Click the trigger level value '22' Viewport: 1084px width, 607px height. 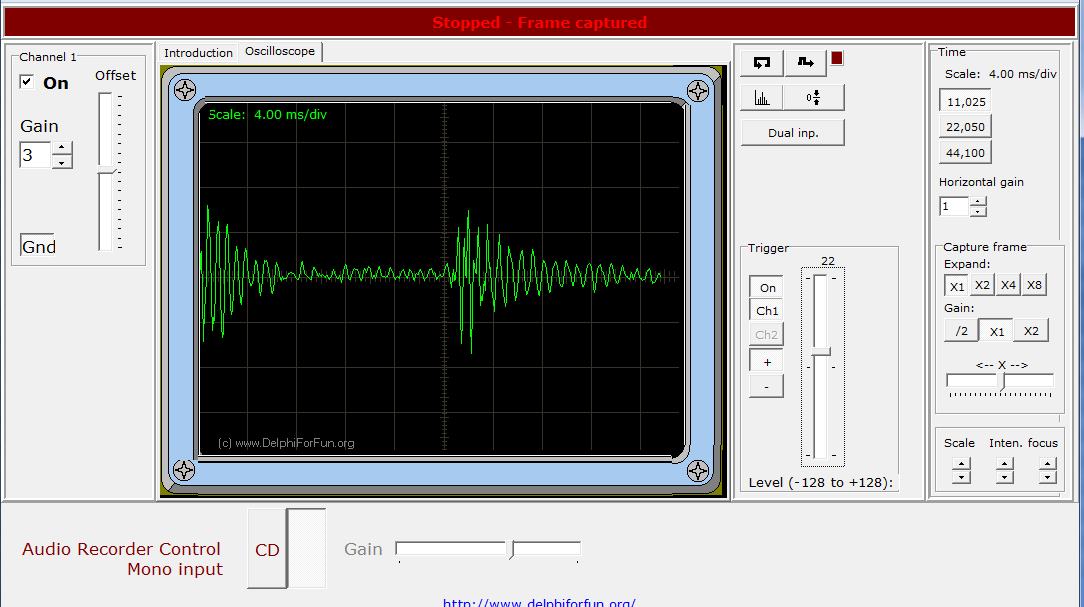(828, 261)
